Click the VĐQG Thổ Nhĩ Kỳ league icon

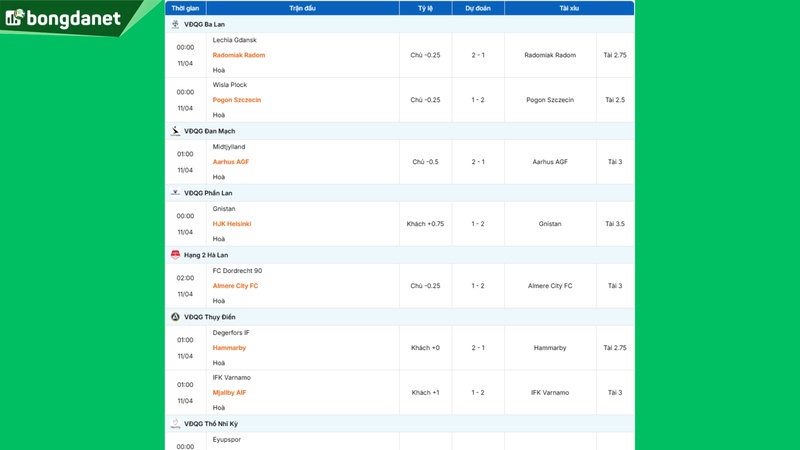point(176,424)
